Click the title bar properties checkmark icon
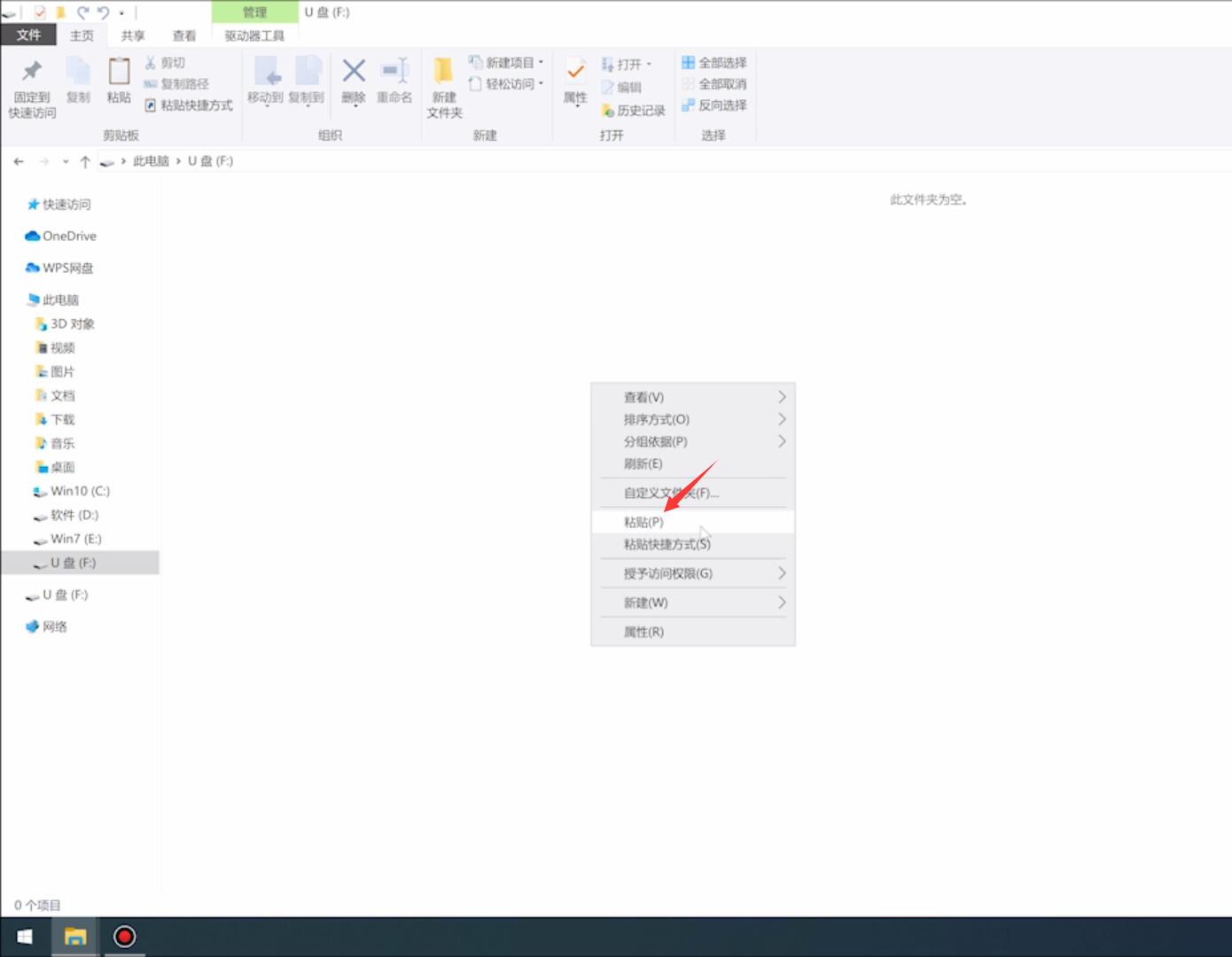1232x957 pixels. [x=40, y=12]
